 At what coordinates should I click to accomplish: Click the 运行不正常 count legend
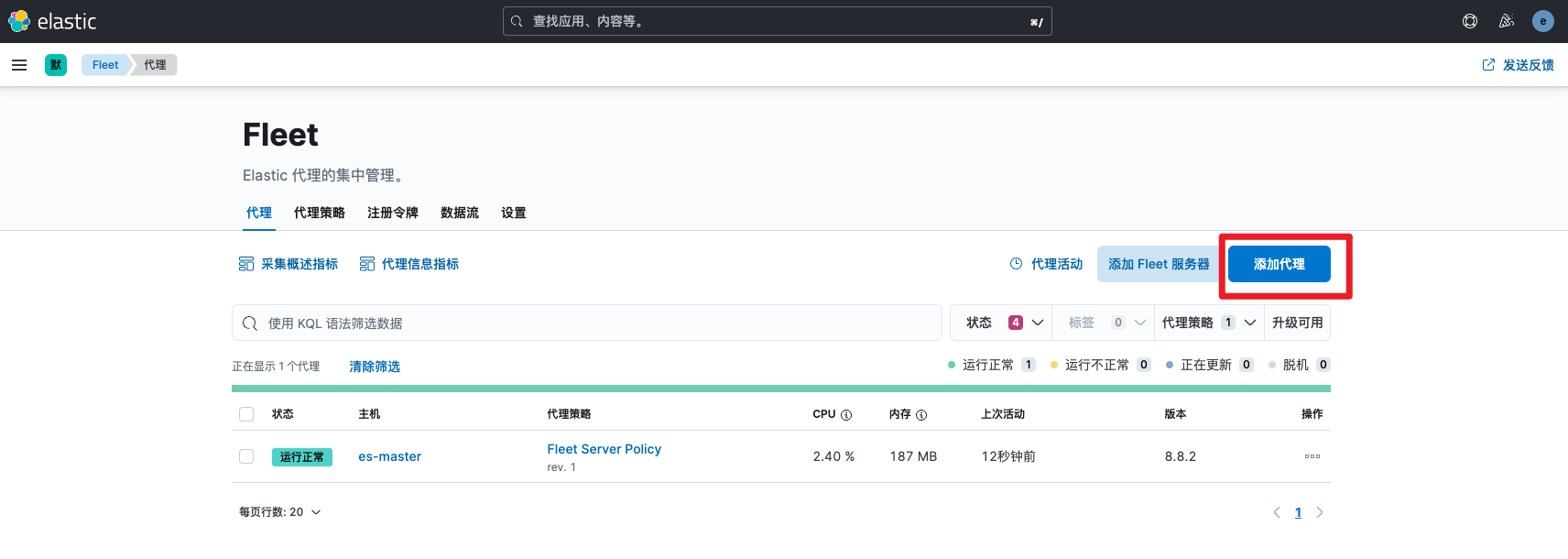click(1101, 365)
